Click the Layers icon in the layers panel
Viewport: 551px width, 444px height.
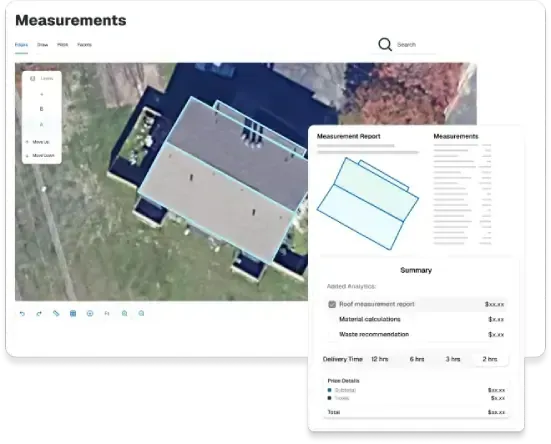[33, 78]
